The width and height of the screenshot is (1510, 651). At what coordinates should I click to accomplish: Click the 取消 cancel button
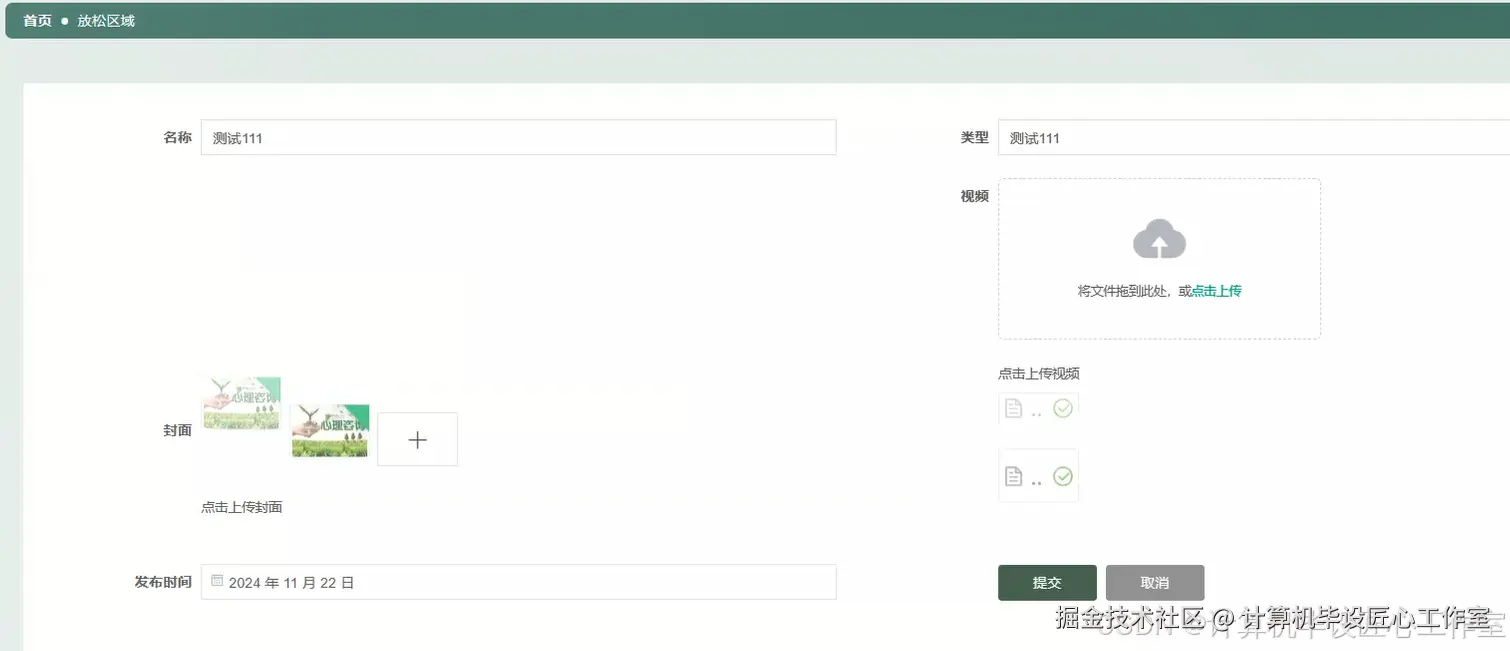coord(1154,582)
